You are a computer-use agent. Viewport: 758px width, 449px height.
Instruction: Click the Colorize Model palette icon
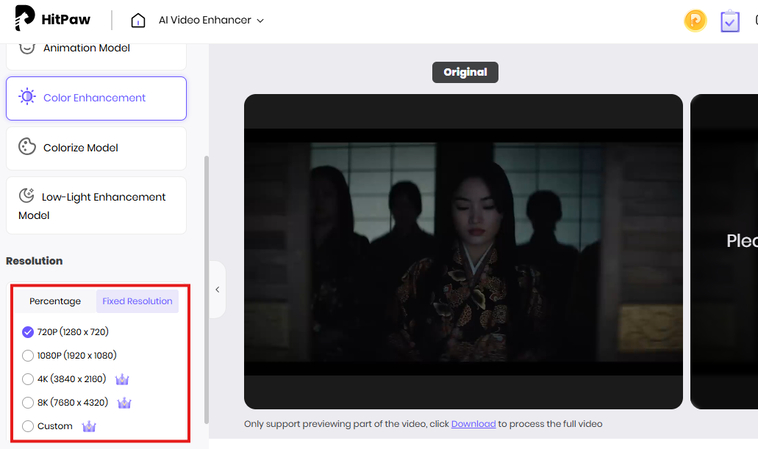27,146
